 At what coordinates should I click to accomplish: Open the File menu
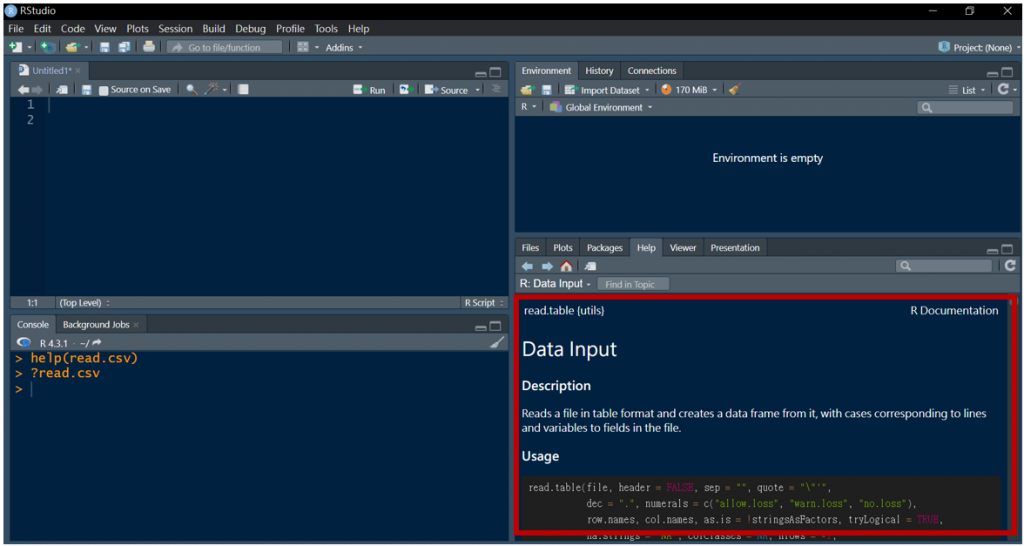tap(16, 29)
